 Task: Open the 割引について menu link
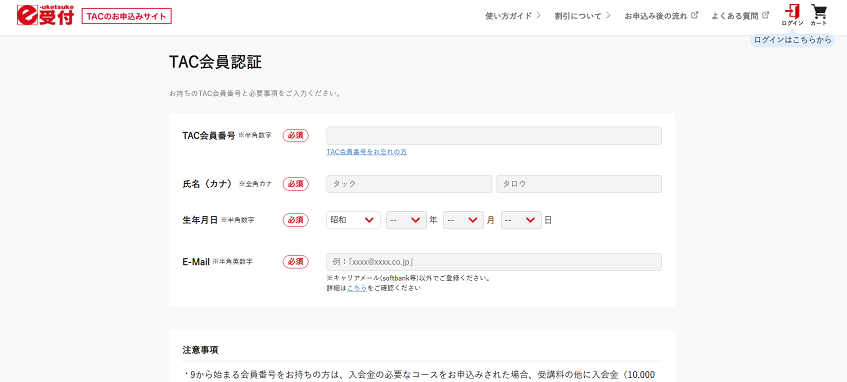click(582, 16)
